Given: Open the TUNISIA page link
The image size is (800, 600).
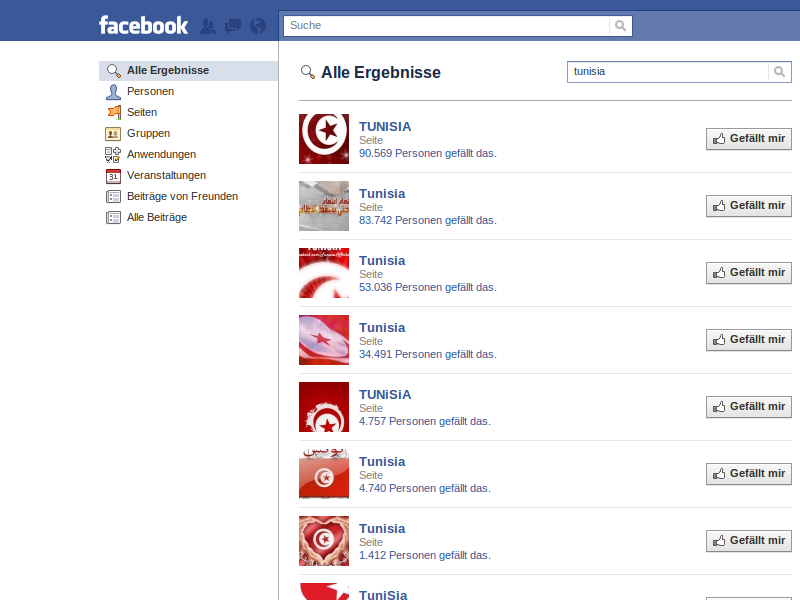Looking at the screenshot, I should click(384, 126).
